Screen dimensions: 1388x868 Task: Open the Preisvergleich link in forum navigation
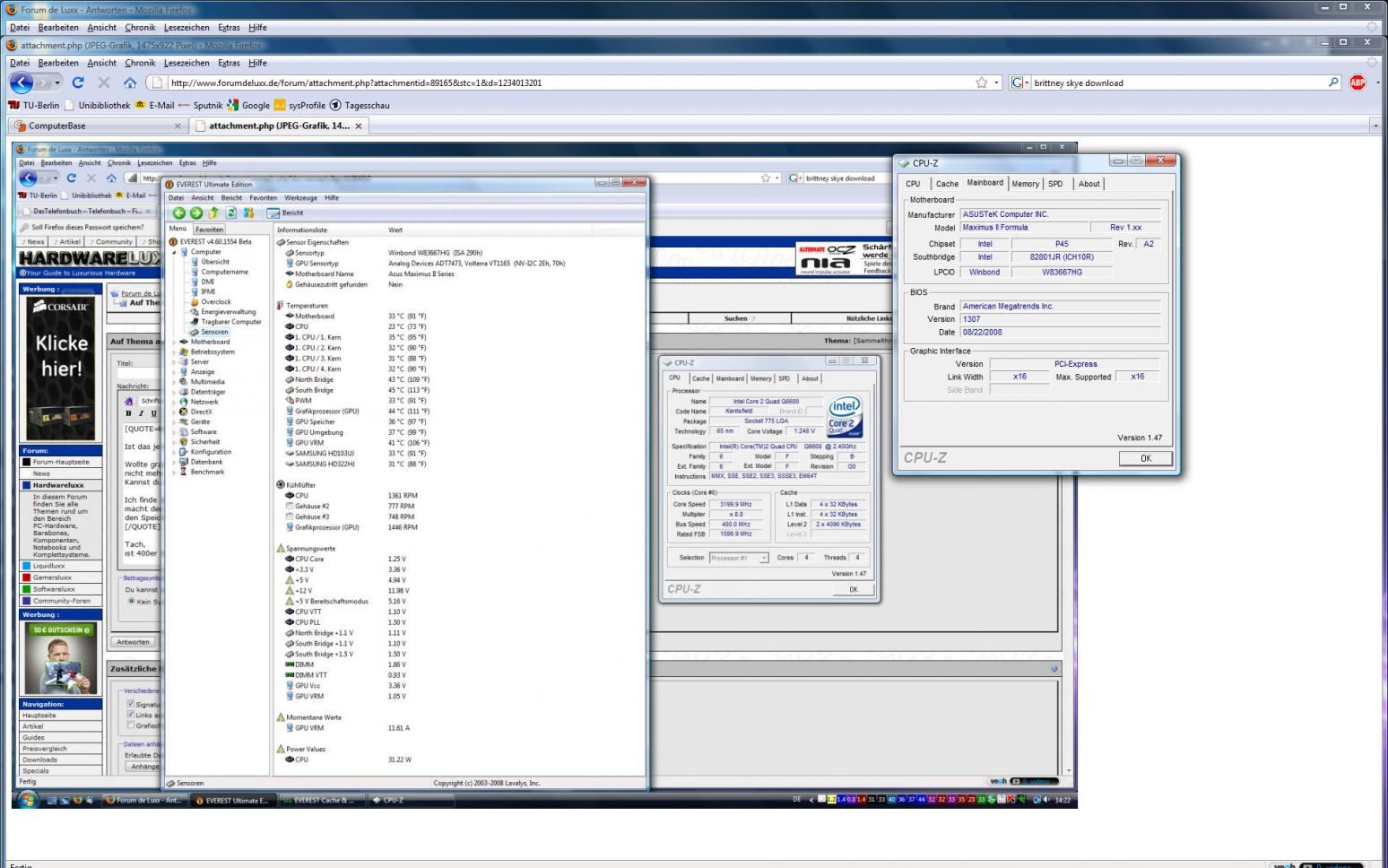[x=45, y=748]
